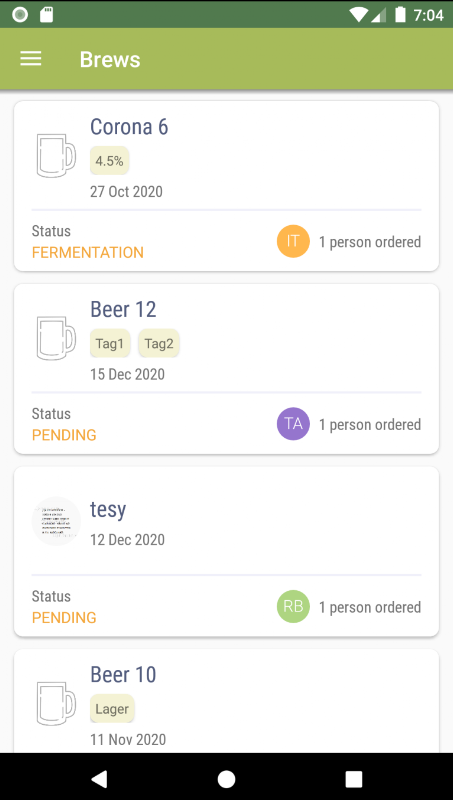Select the Tag1 chip on Beer 12
The height and width of the screenshot is (800, 453).
110,343
